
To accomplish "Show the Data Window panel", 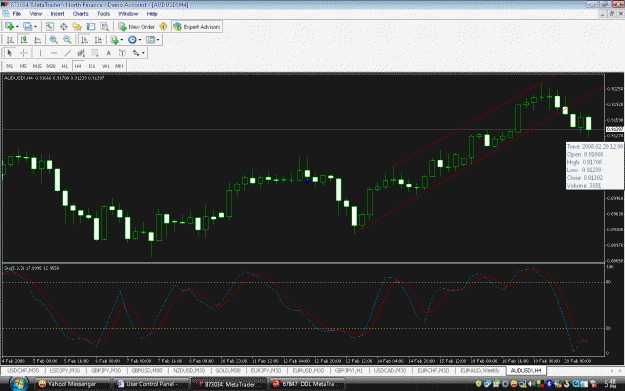I will click(x=63, y=27).
